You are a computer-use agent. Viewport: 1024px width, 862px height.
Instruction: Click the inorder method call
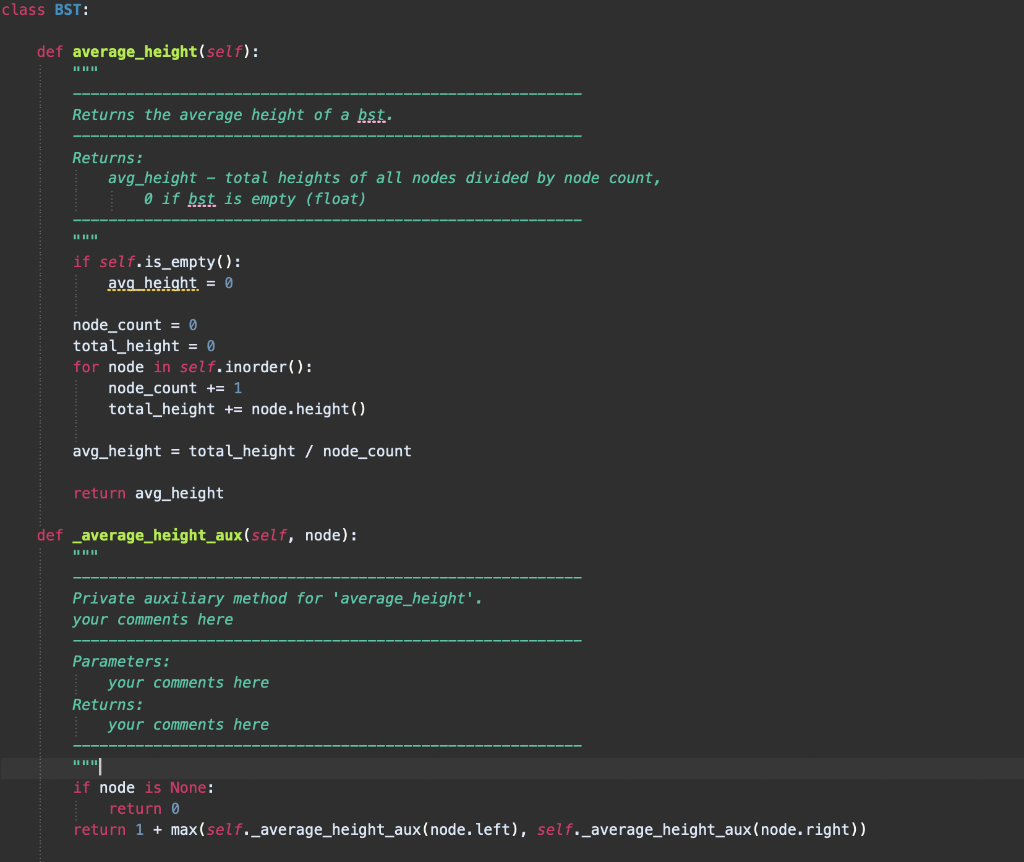[254, 366]
